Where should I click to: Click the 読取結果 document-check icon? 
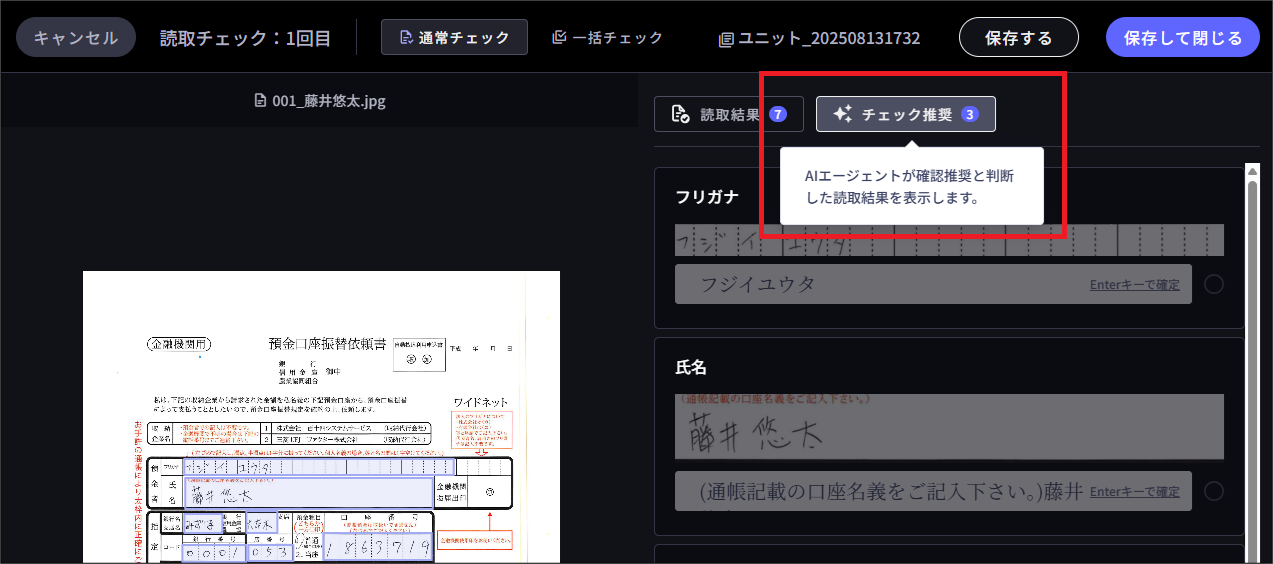click(680, 114)
